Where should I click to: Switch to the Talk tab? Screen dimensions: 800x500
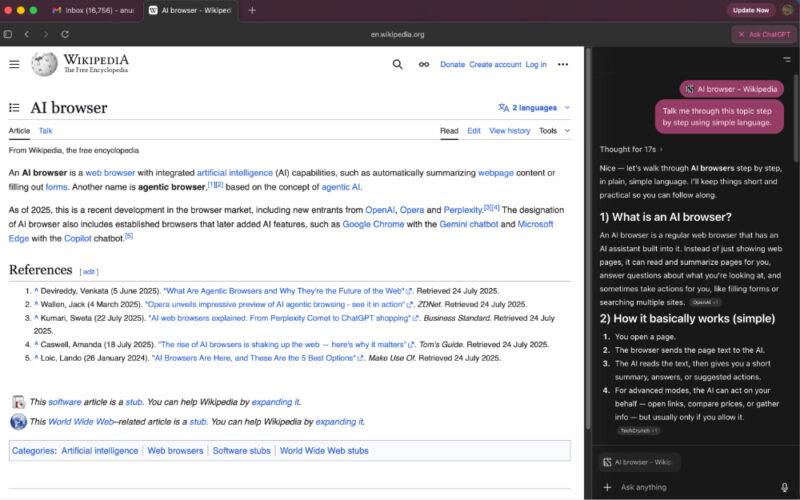click(x=45, y=131)
